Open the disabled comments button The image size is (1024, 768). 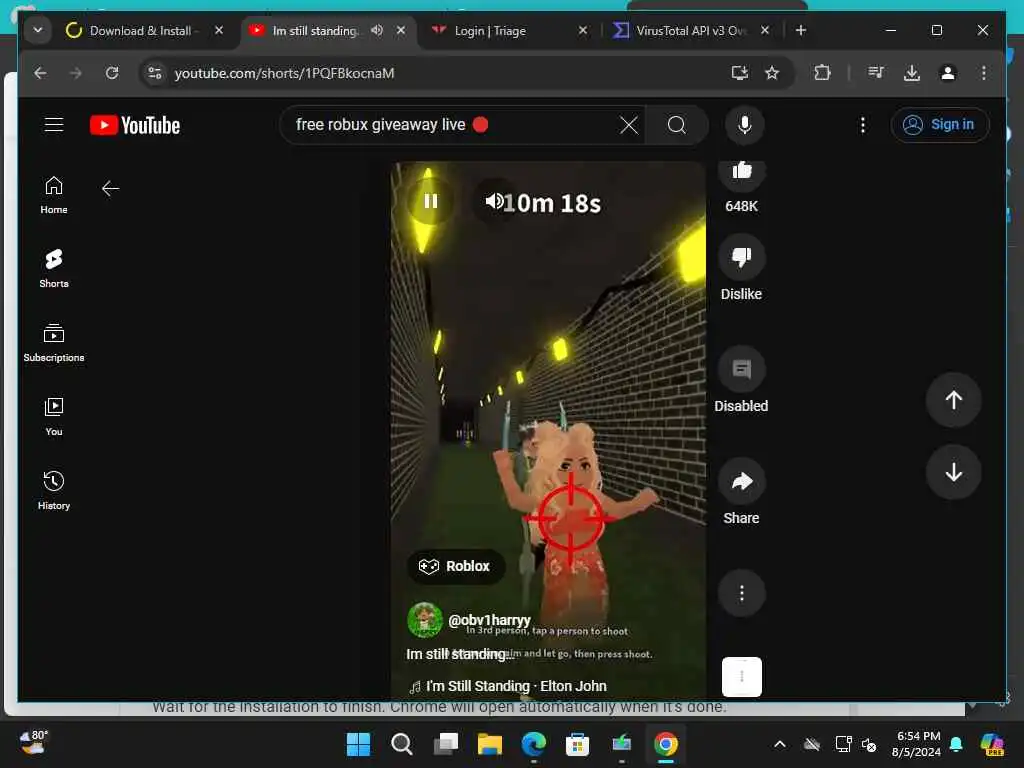coord(741,369)
